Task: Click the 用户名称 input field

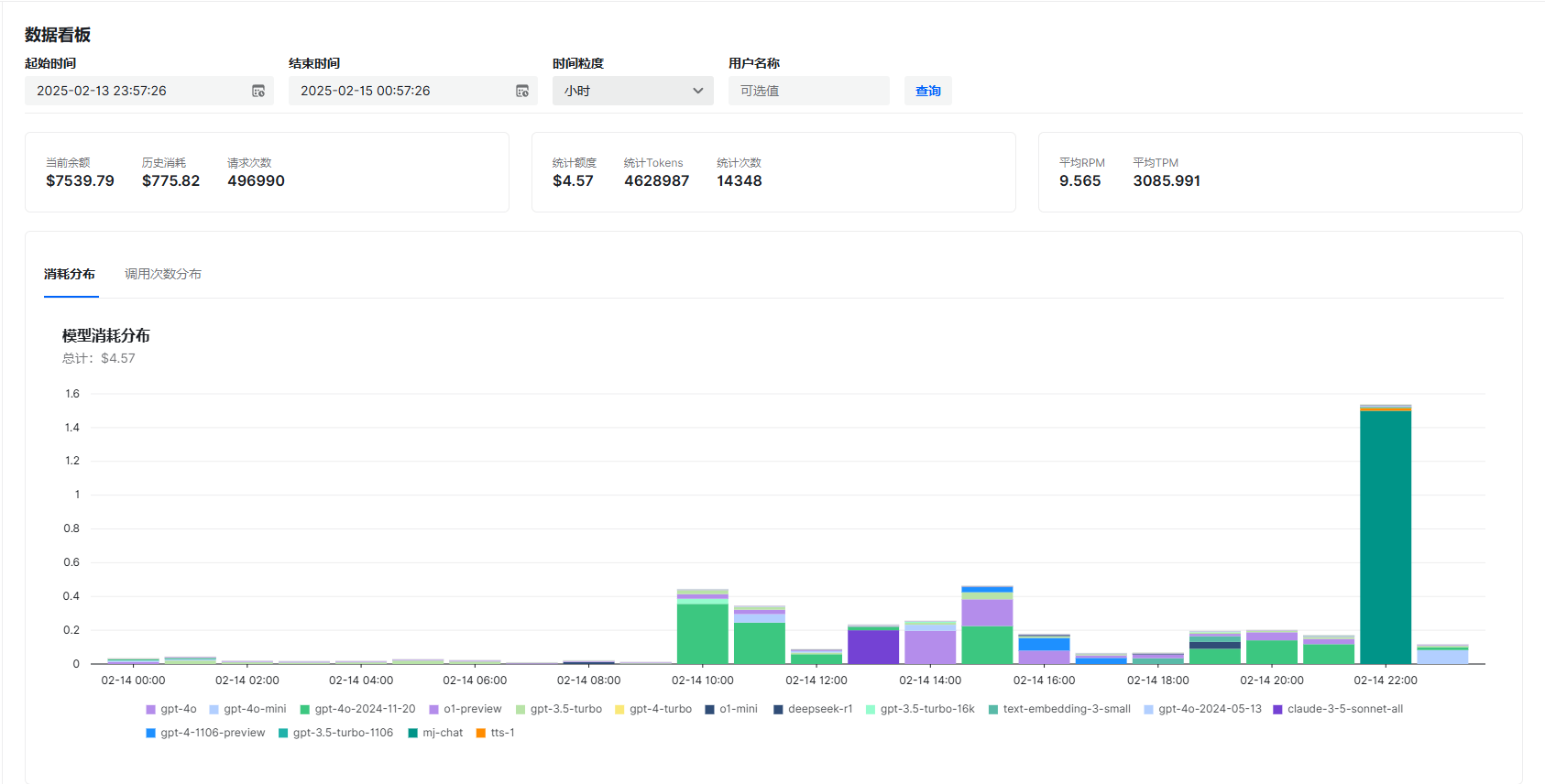Action: click(x=808, y=91)
